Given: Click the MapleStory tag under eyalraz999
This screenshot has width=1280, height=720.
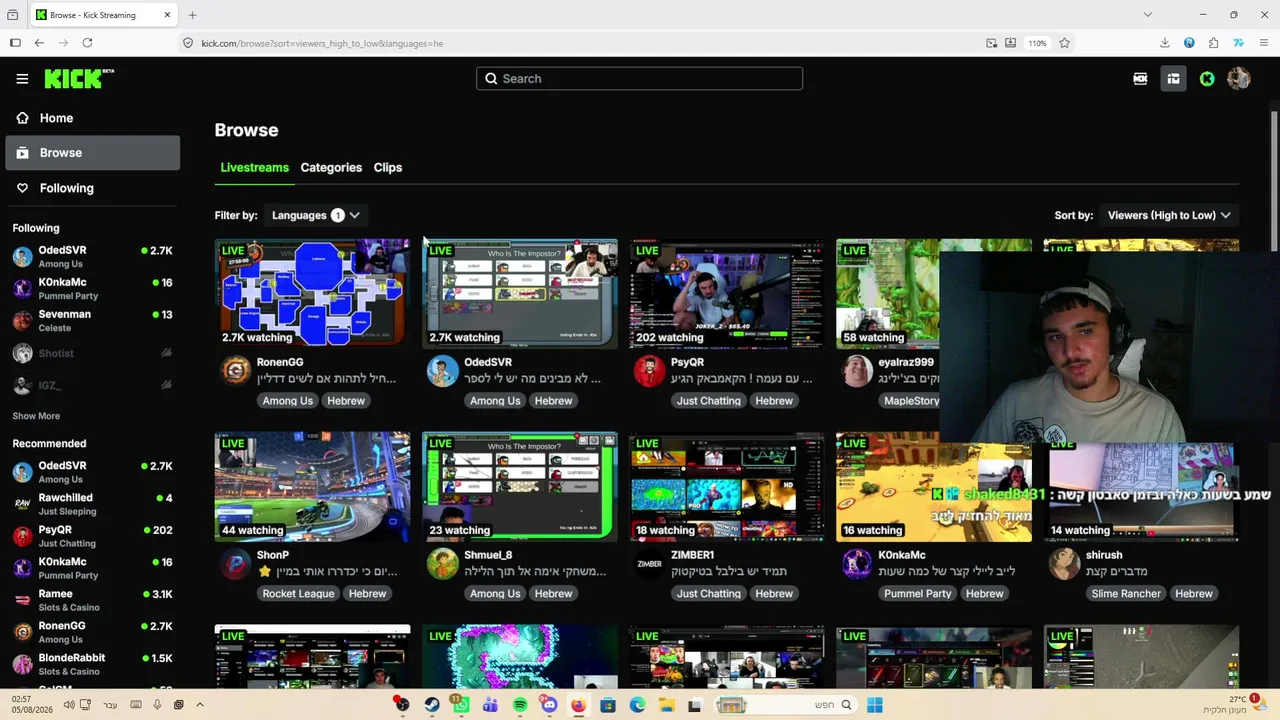Looking at the screenshot, I should (912, 401).
